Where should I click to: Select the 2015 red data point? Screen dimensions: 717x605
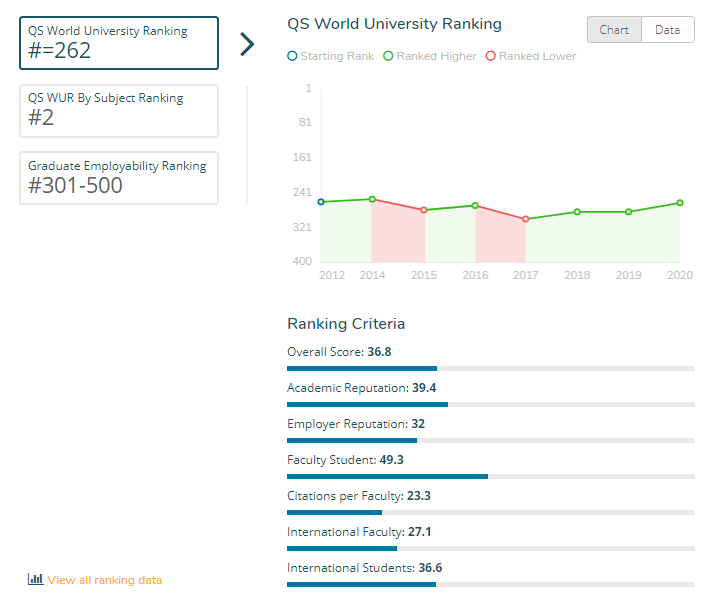tap(424, 210)
